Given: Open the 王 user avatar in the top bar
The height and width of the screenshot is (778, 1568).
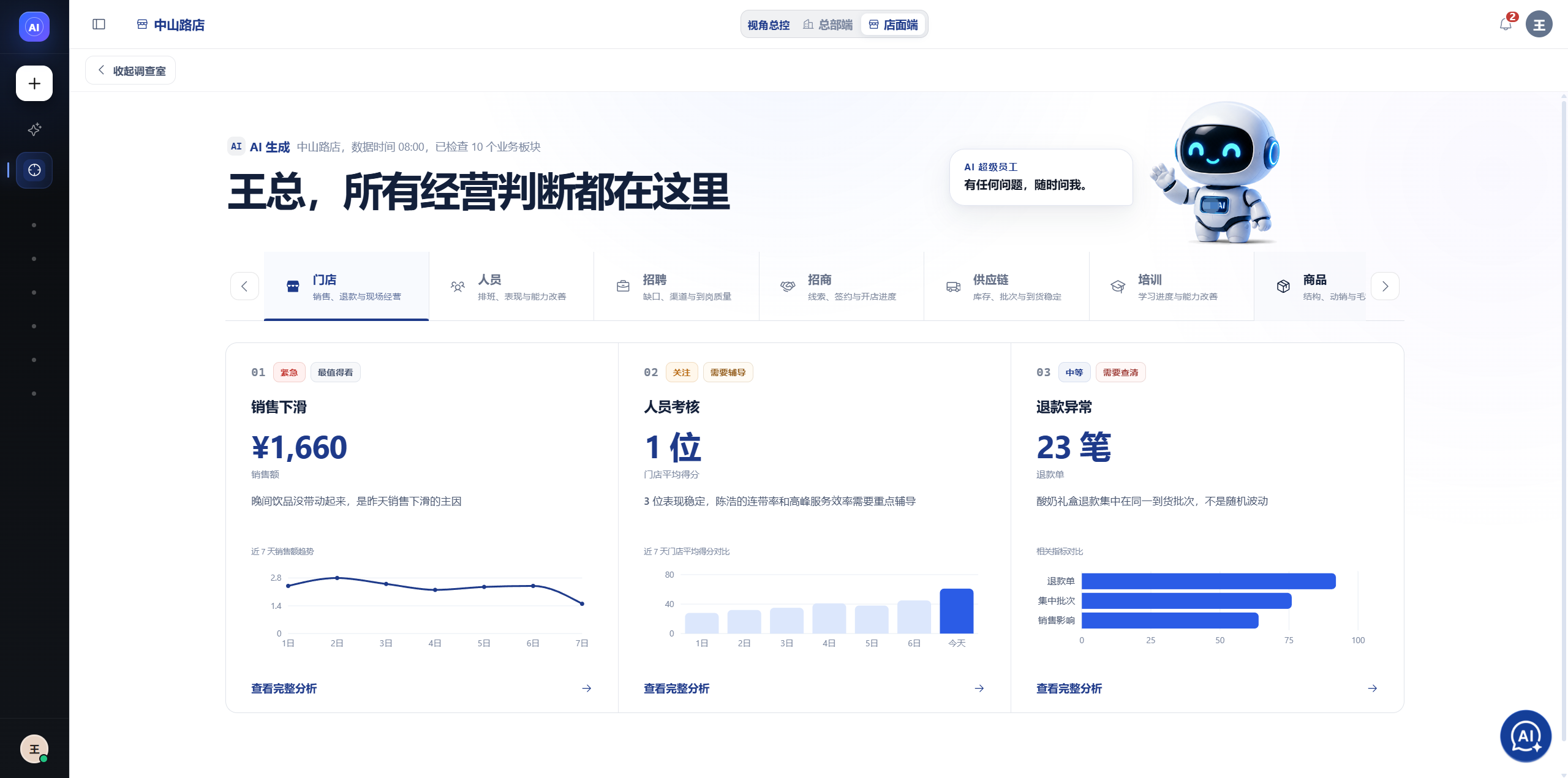Looking at the screenshot, I should (1539, 25).
